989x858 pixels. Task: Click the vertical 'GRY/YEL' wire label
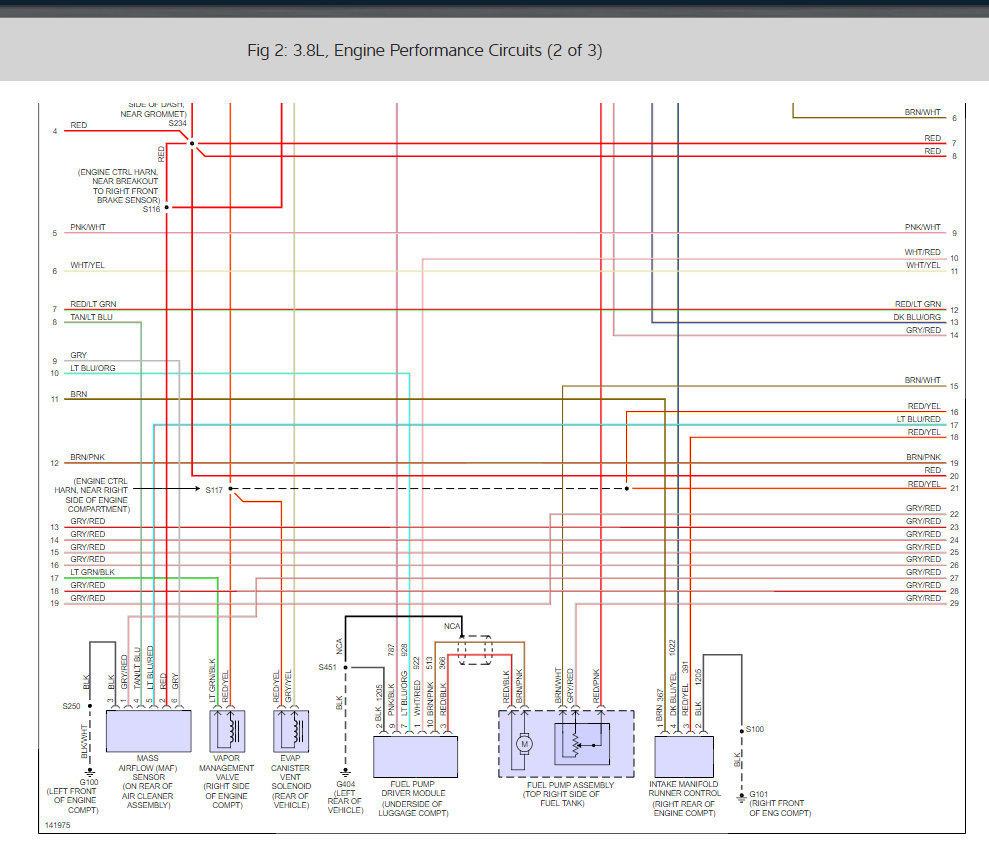[x=288, y=686]
